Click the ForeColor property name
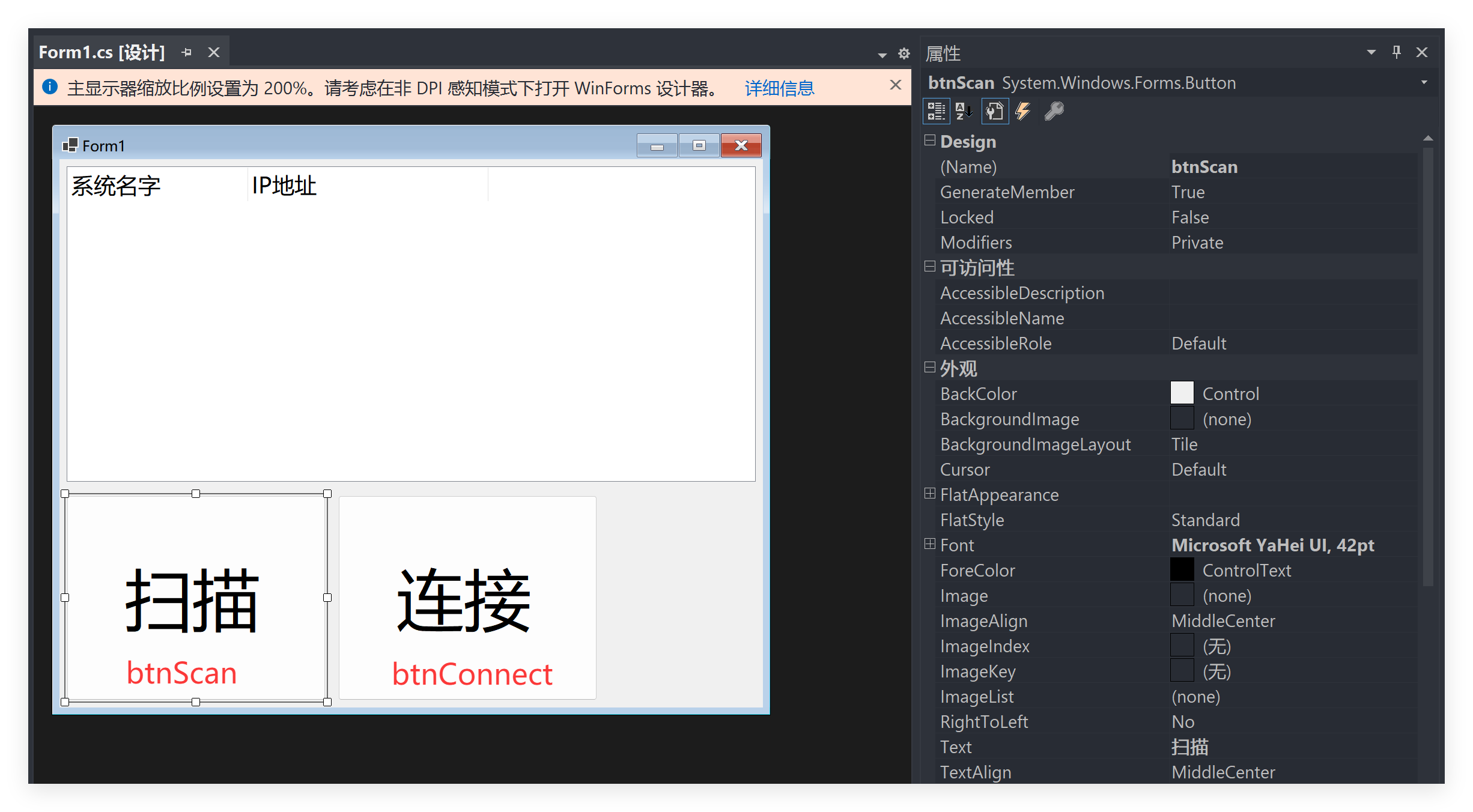This screenshot has width=1473, height=812. 977,570
